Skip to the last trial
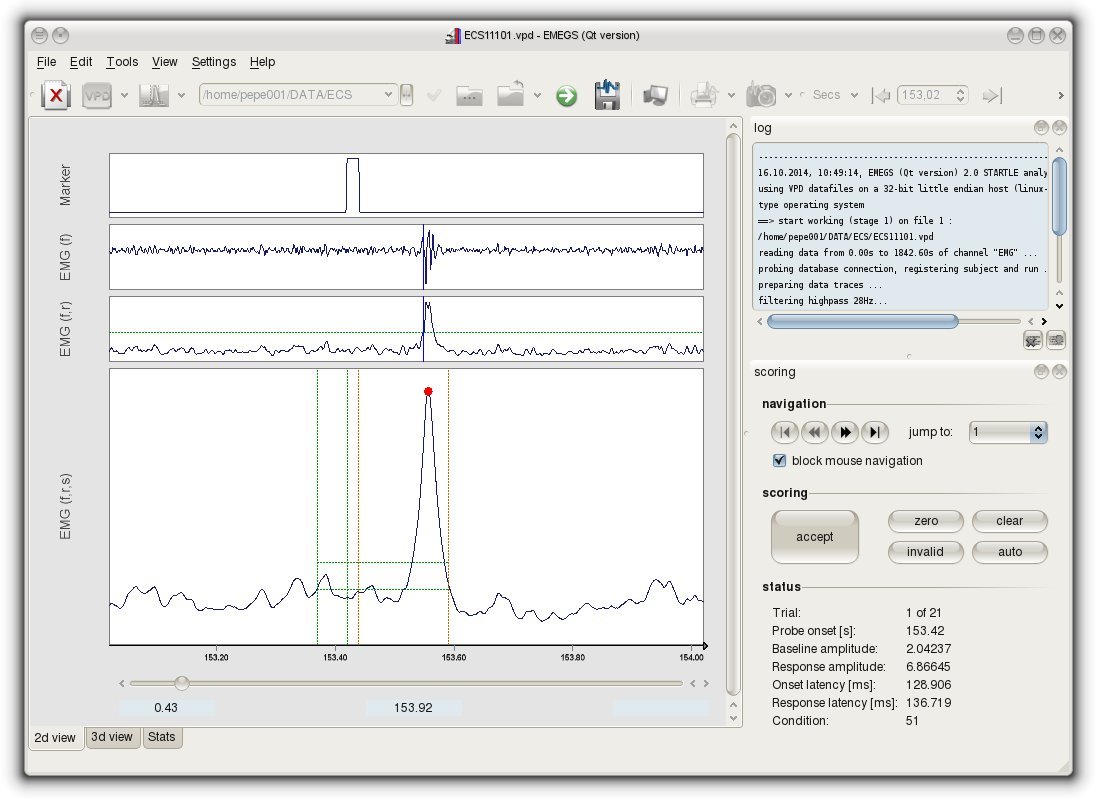Screen dimensions: 1098x799 coord(875,432)
